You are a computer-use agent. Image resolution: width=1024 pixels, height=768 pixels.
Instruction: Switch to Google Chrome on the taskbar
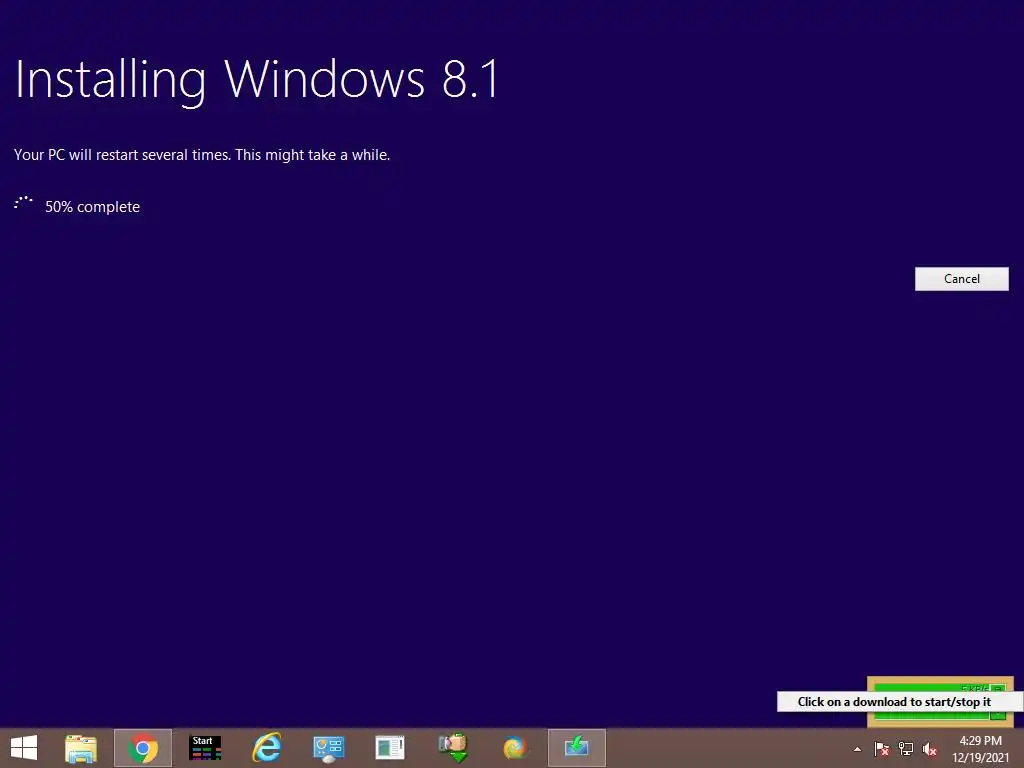click(143, 748)
